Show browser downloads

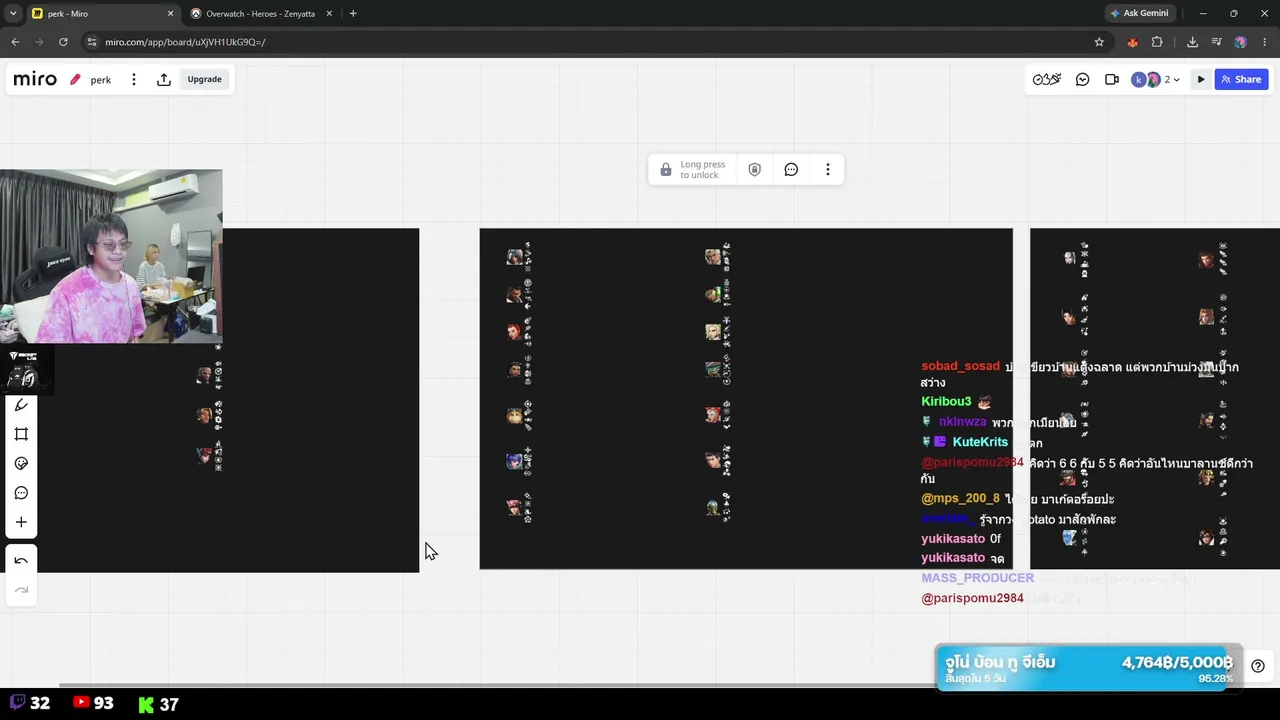(1192, 42)
